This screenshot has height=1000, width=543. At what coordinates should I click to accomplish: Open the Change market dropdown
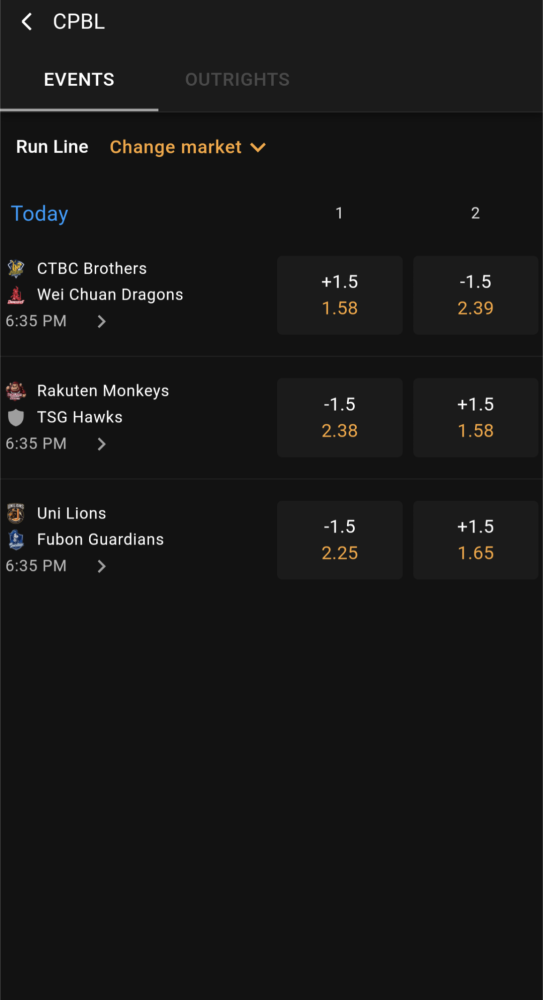(x=188, y=147)
